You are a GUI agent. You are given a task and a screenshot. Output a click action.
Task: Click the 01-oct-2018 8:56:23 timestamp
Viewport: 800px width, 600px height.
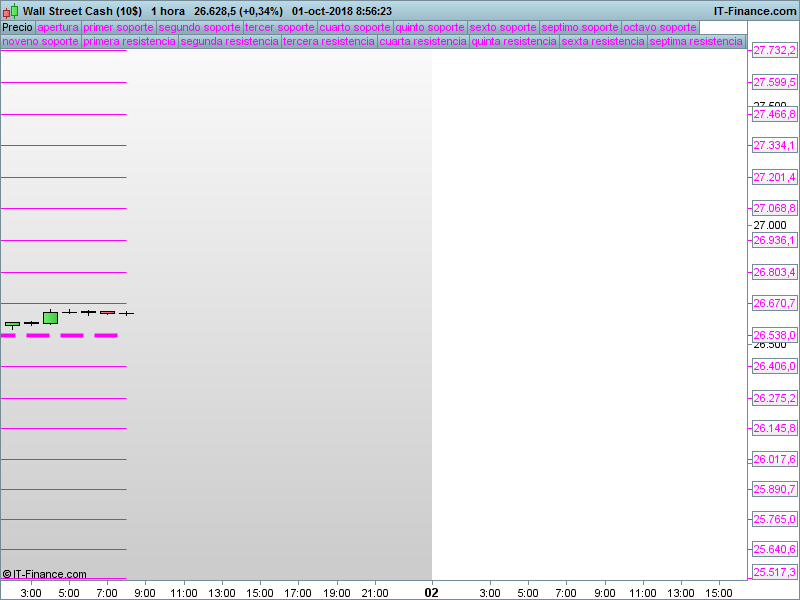(342, 11)
